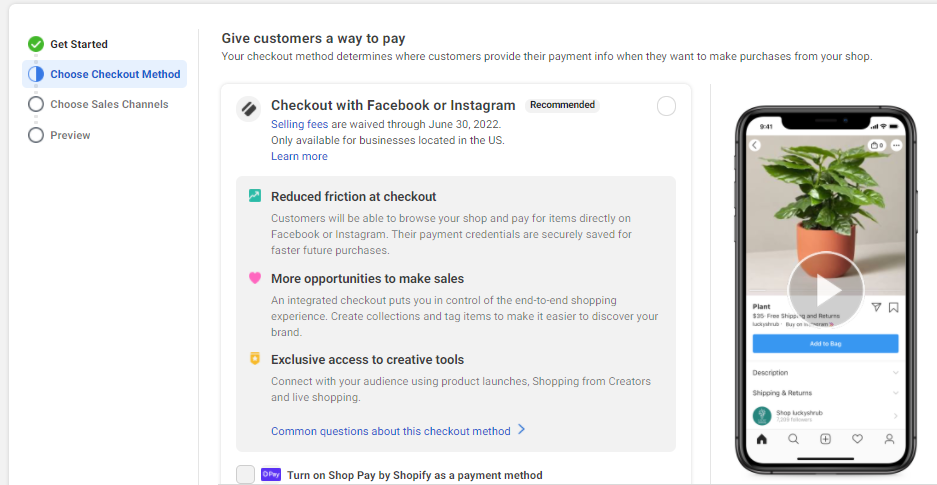Open the Selling fees link
Screen dimensions: 937x485
(x=302, y=124)
